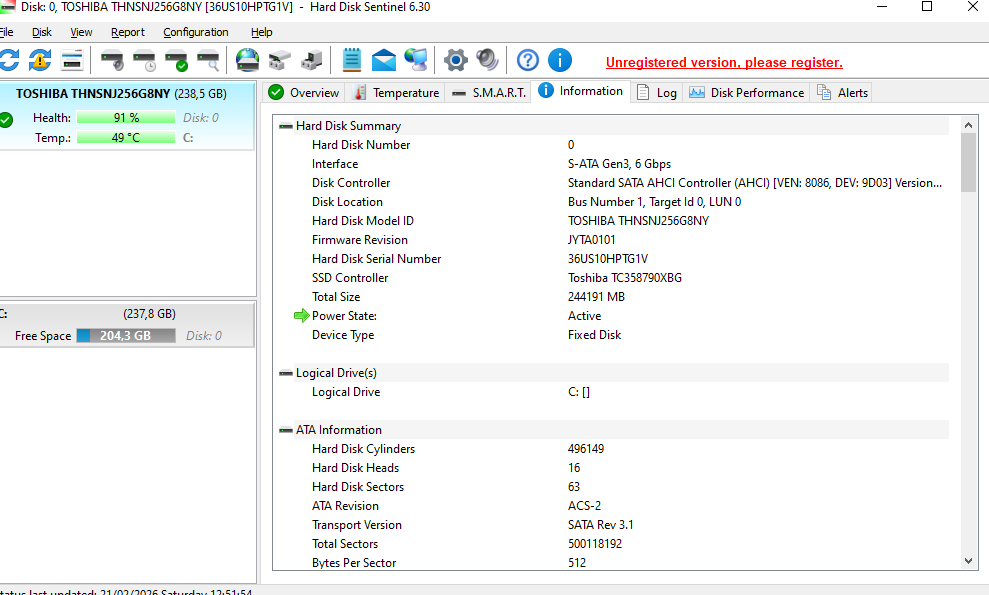Switch to the S.M.A.R.T. tab
The image size is (989, 595).
click(488, 93)
